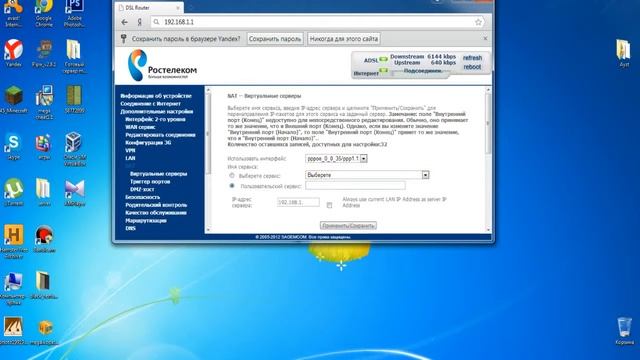Launch Skype from the desktop
The image size is (640, 360).
click(13, 146)
